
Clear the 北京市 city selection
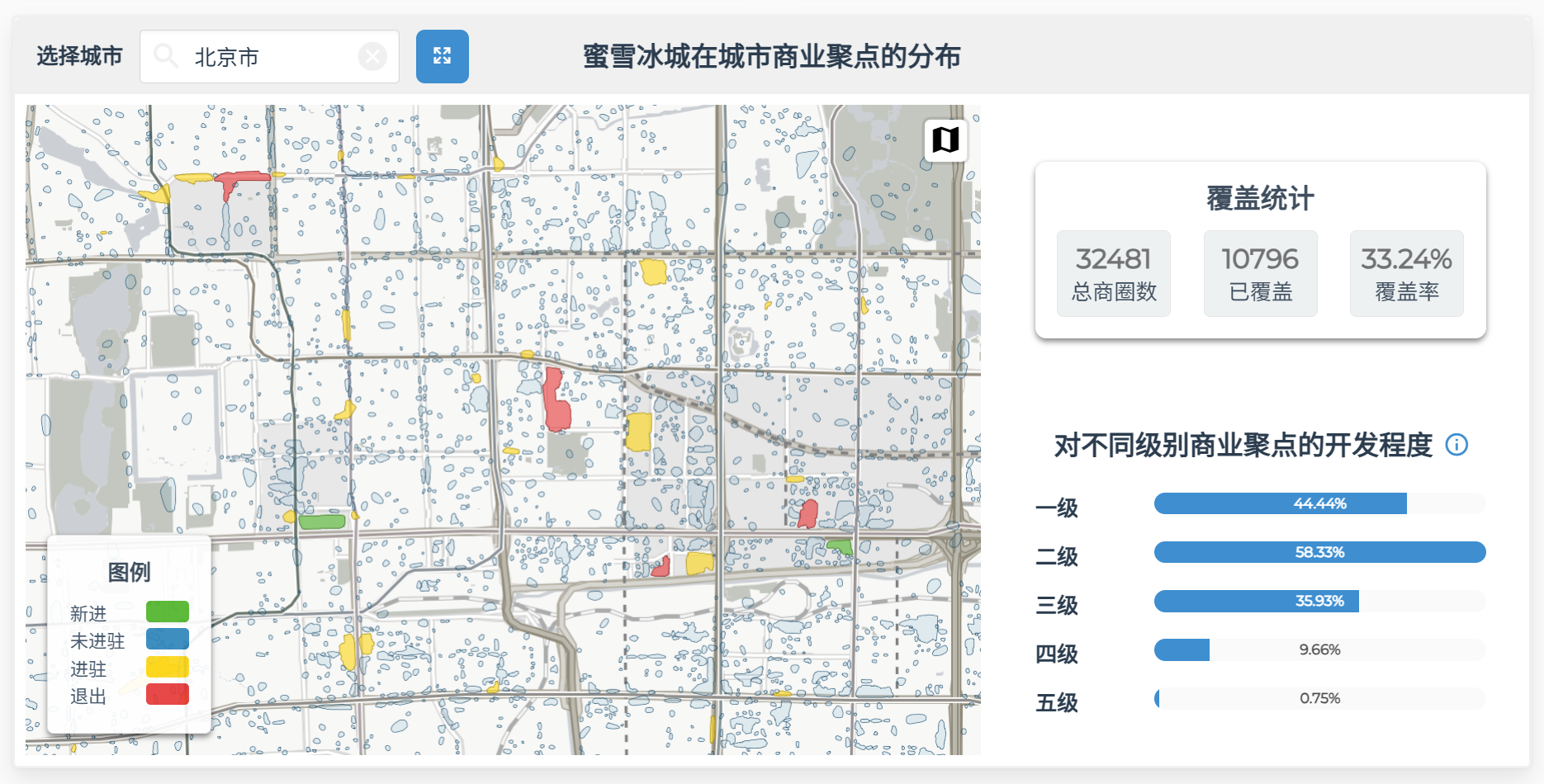click(x=372, y=56)
